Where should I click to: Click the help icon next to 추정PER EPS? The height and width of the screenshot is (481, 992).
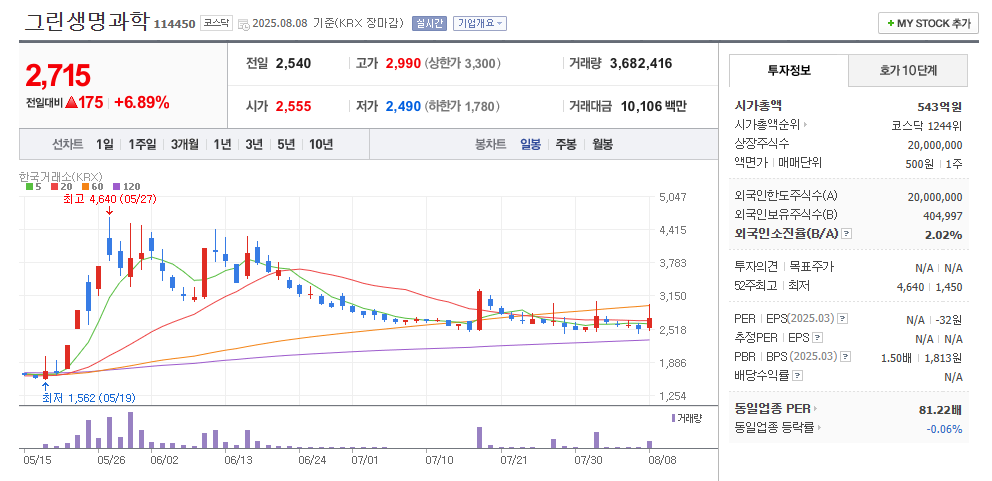[817, 337]
